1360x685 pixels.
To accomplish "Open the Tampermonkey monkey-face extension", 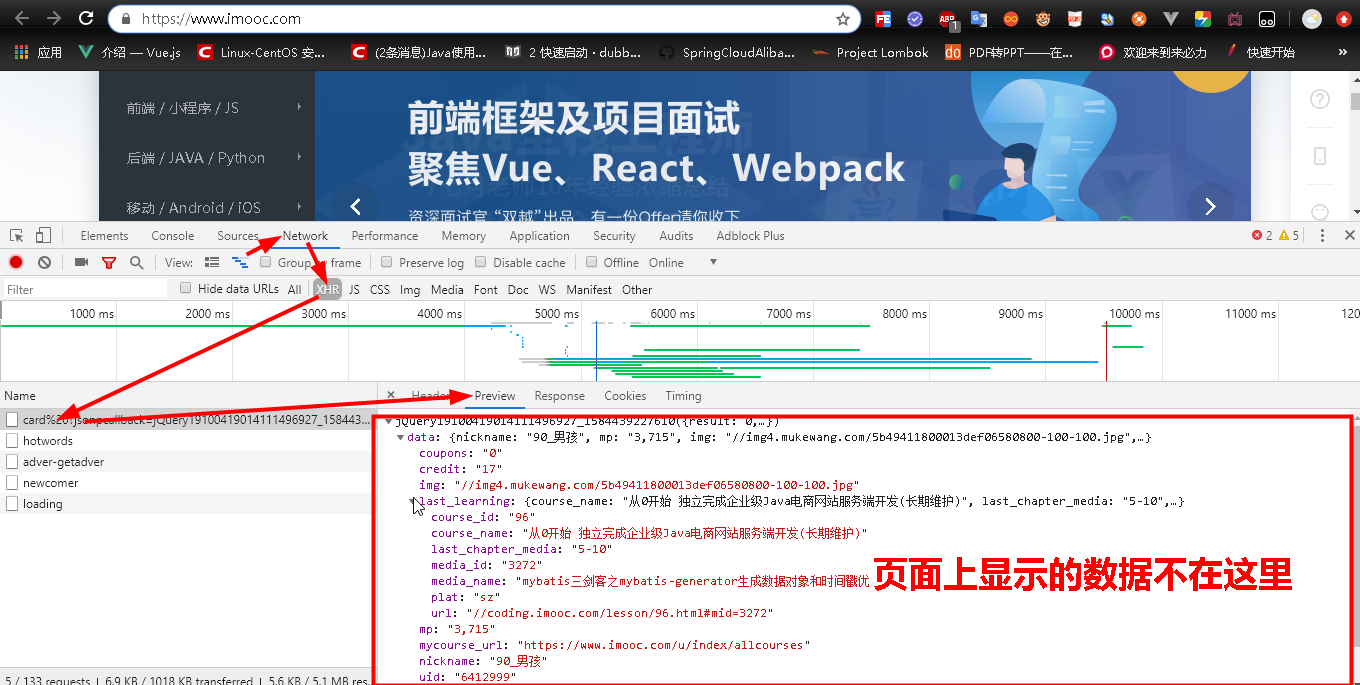I will [x=1043, y=18].
